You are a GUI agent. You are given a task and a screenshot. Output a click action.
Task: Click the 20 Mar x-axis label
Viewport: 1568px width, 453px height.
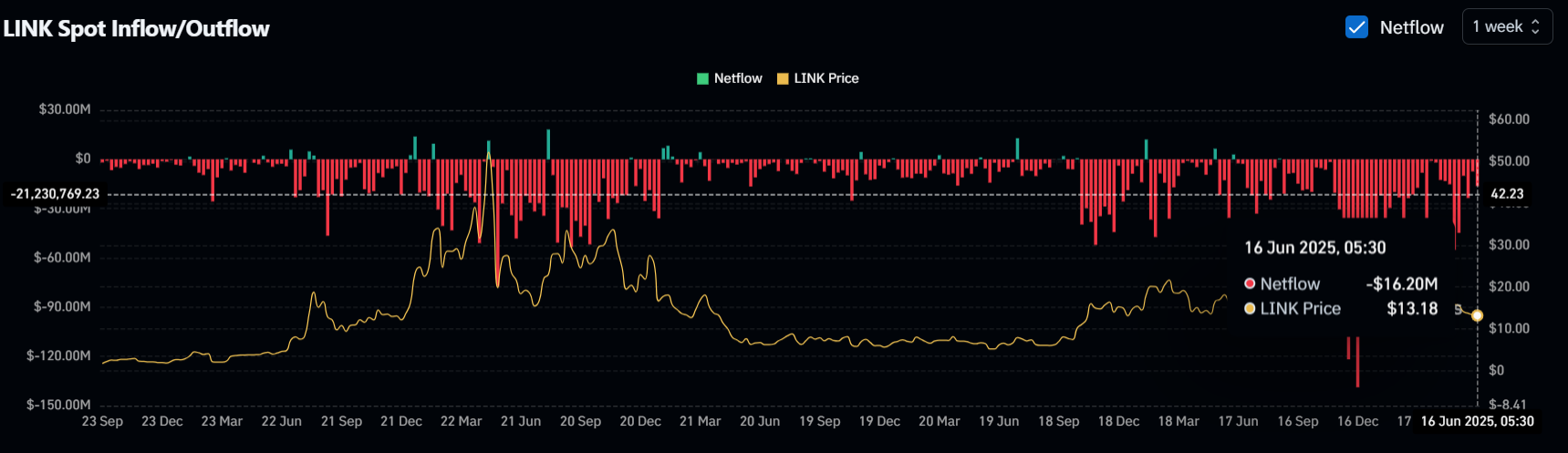click(x=939, y=421)
